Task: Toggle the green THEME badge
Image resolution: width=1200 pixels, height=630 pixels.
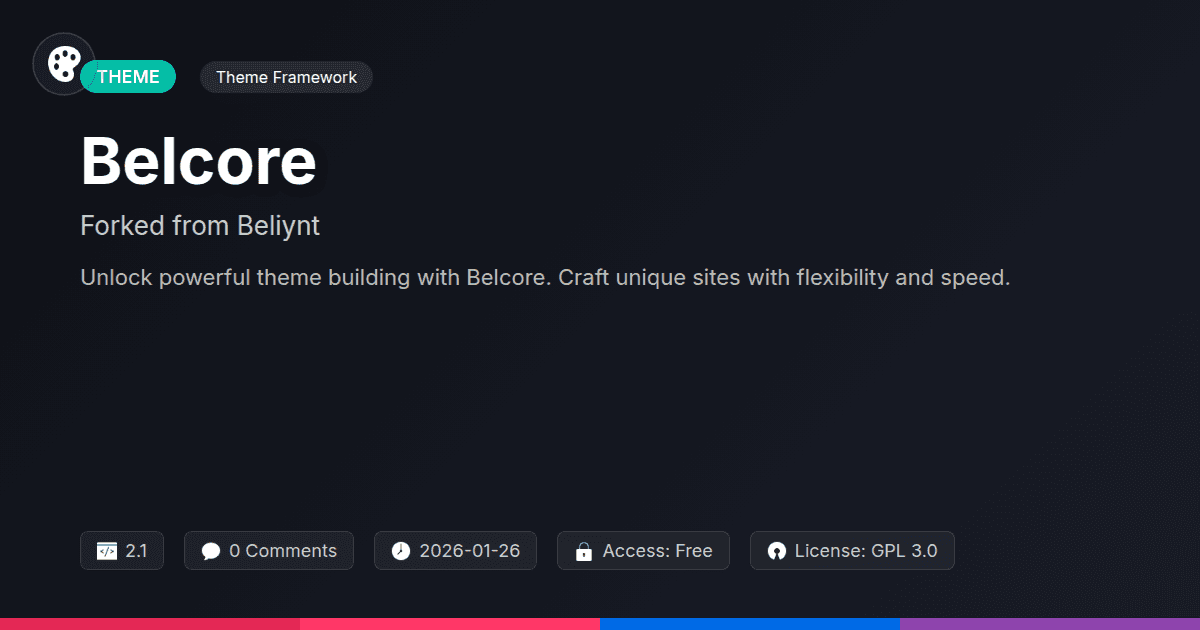Action: (x=128, y=76)
